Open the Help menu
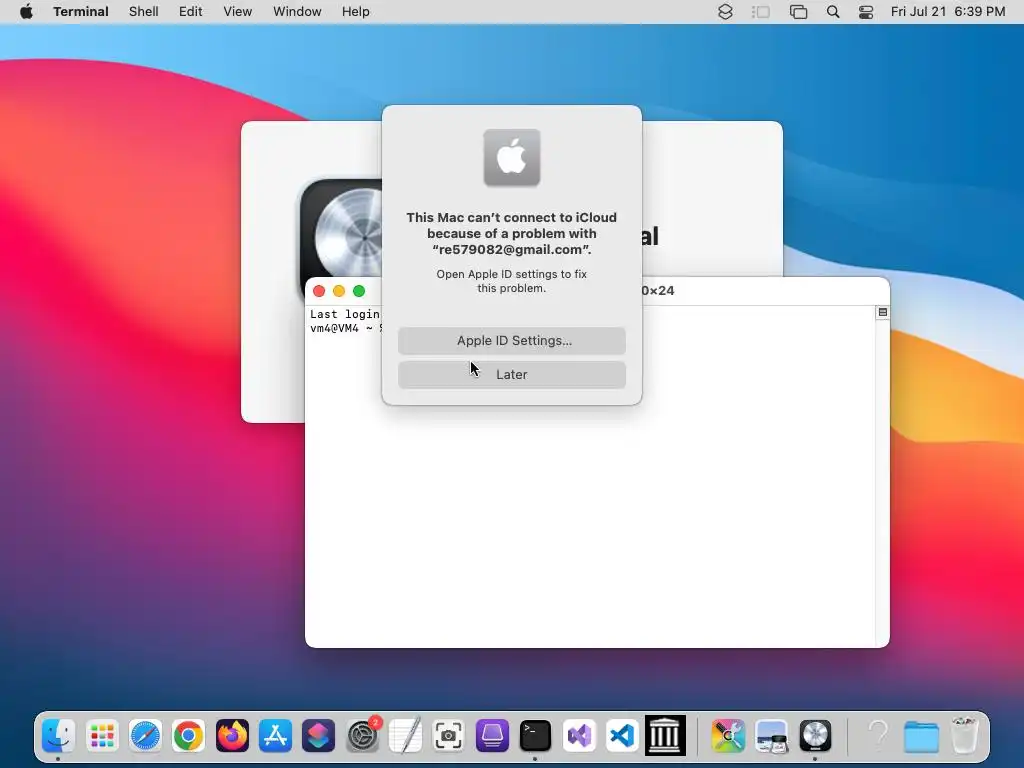This screenshot has width=1024, height=768. click(x=356, y=12)
